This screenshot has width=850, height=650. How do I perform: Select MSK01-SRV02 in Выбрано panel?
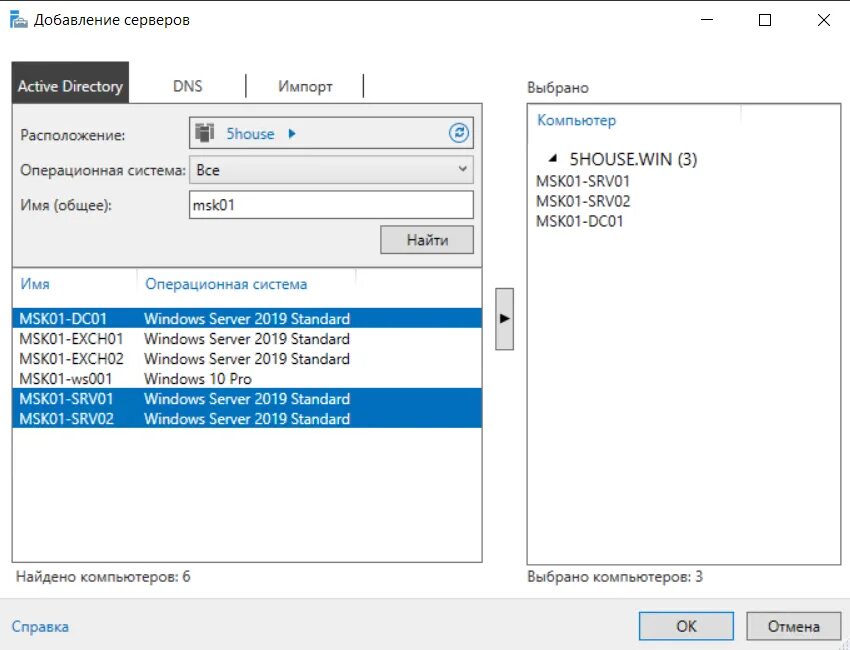(x=583, y=201)
